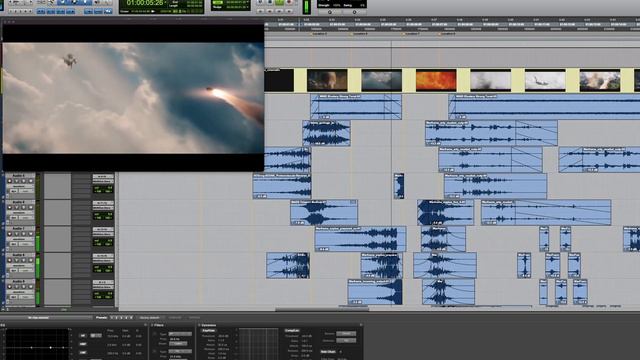
Task: Open the waveform view selector on Audio 7
Action: pos(19,239)
